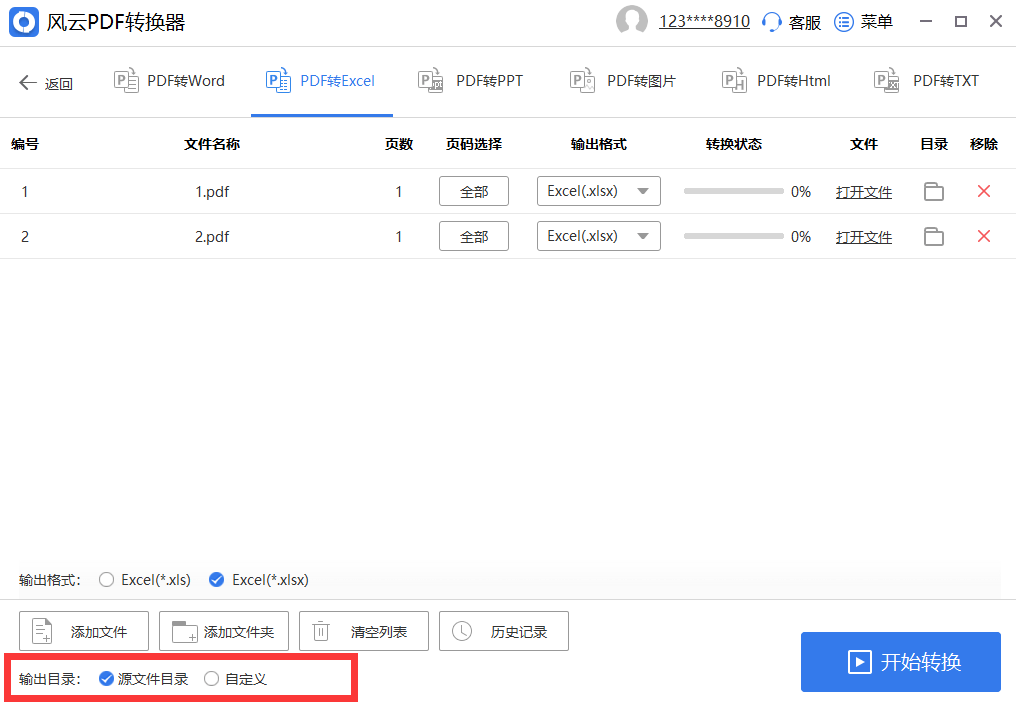Expand output format dropdown for 2.pdf
The image size is (1016, 712).
click(x=599, y=236)
